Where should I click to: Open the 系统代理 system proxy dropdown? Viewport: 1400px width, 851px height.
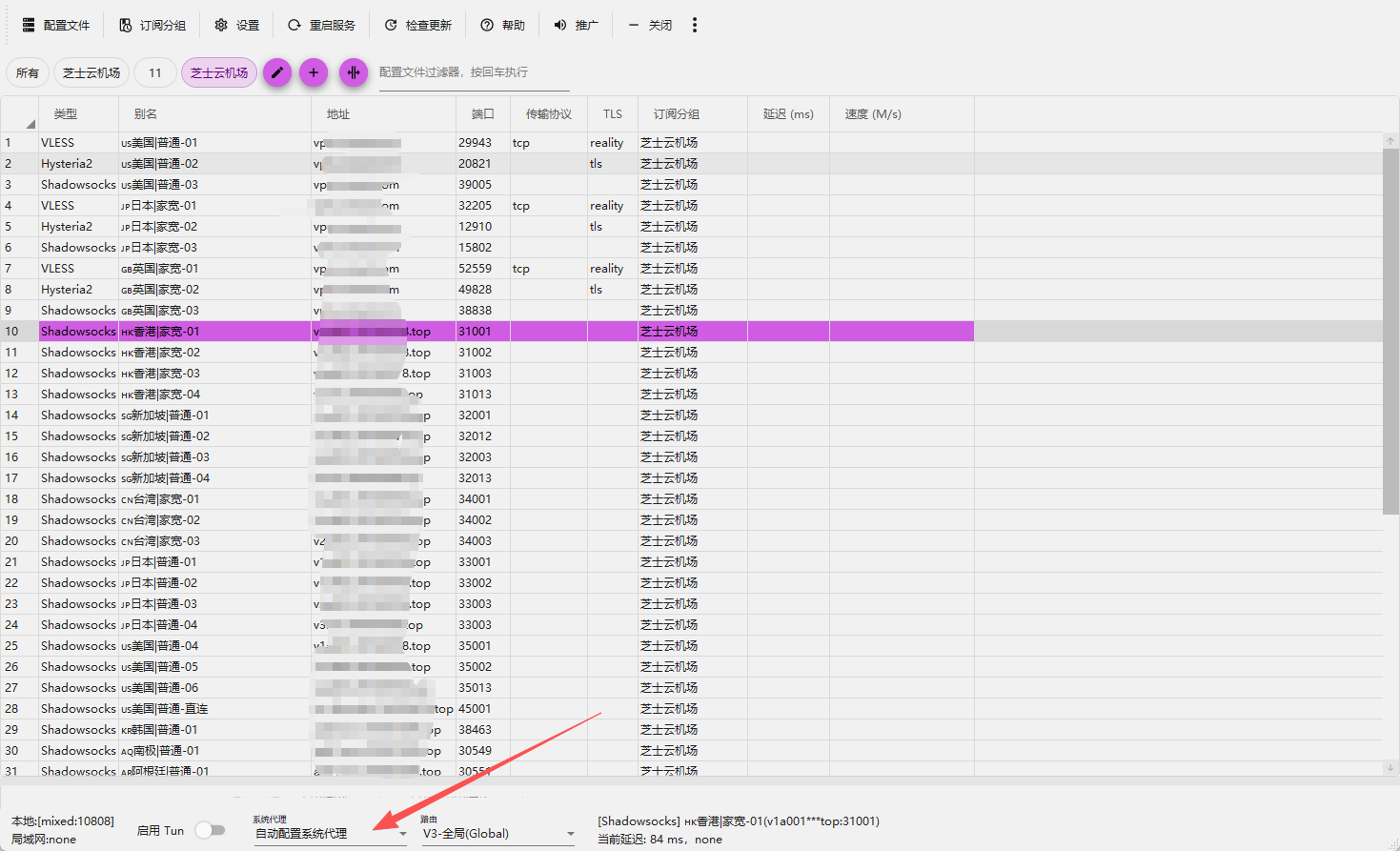point(330,834)
